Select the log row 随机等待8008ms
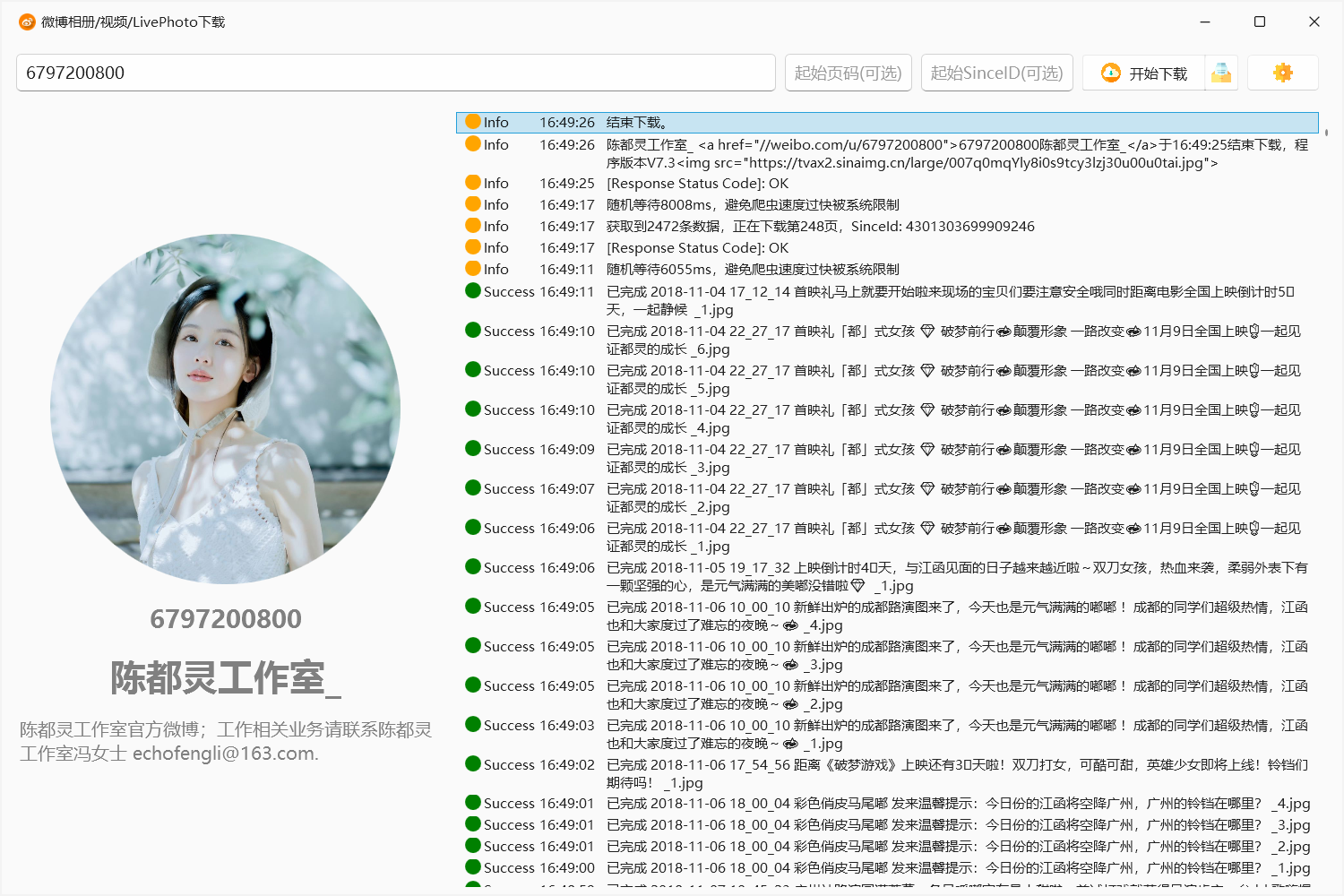 click(887, 204)
